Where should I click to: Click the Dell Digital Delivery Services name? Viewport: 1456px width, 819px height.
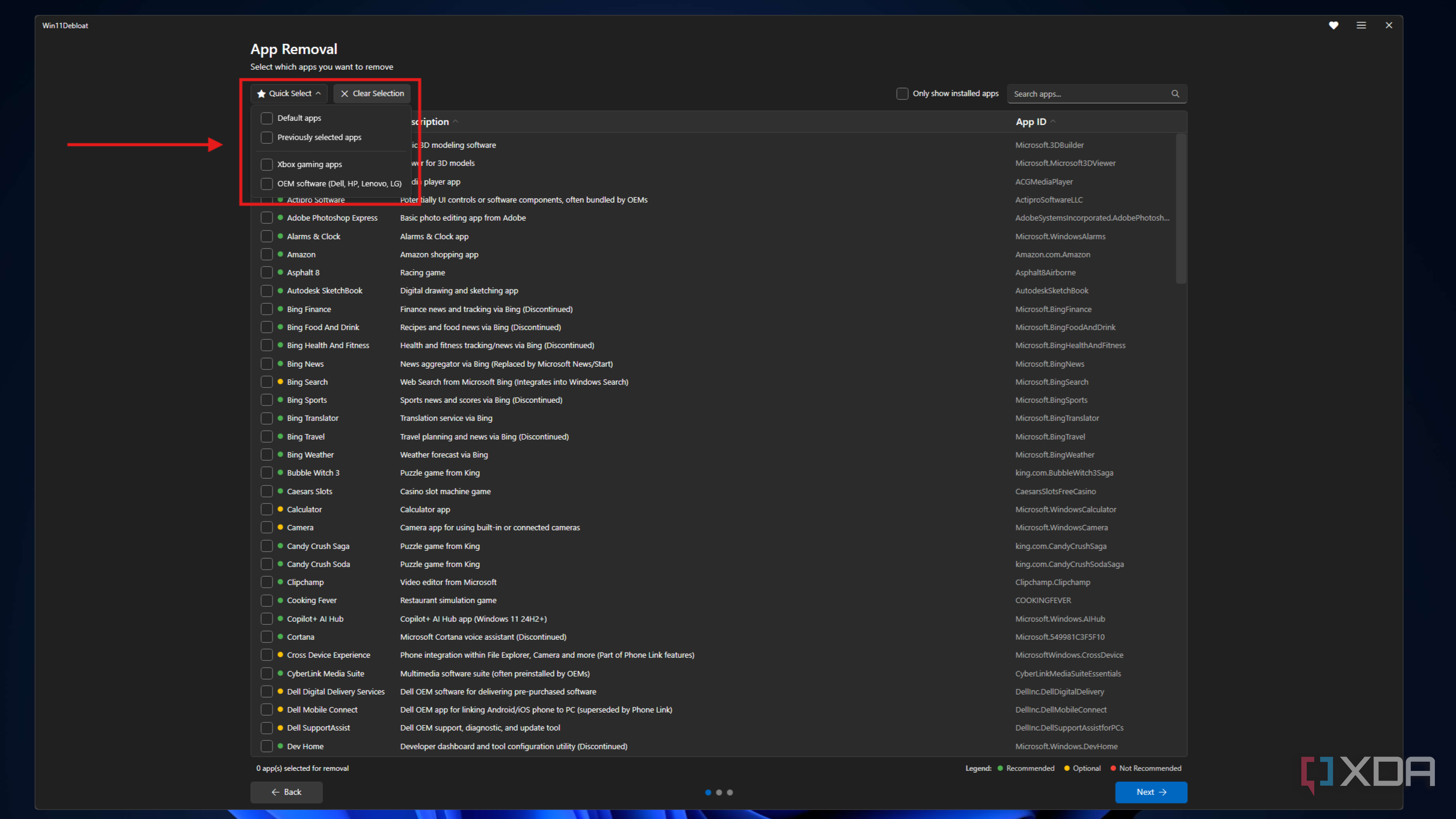click(x=336, y=692)
